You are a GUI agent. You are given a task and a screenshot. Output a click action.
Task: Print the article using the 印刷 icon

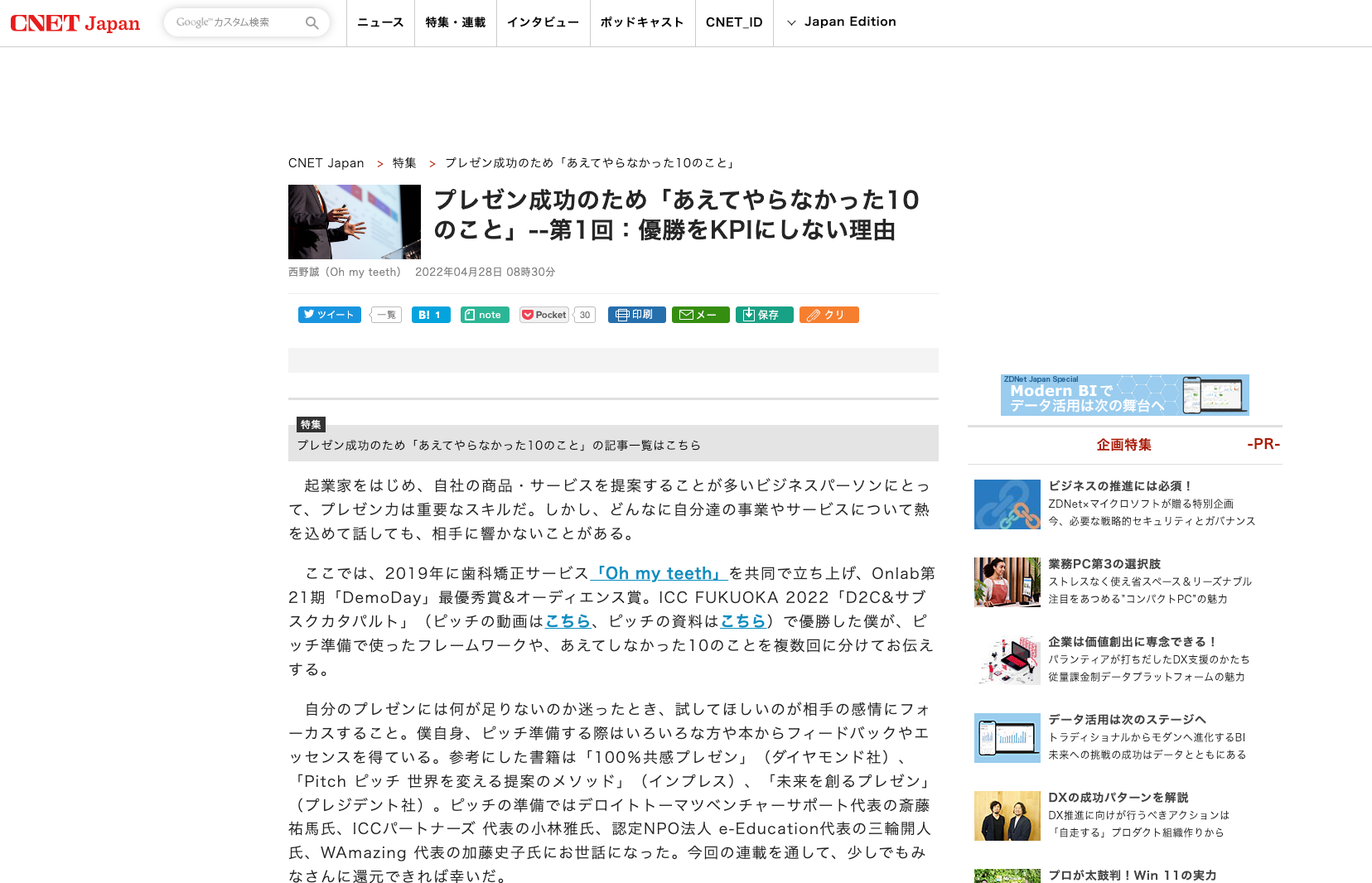coord(636,314)
